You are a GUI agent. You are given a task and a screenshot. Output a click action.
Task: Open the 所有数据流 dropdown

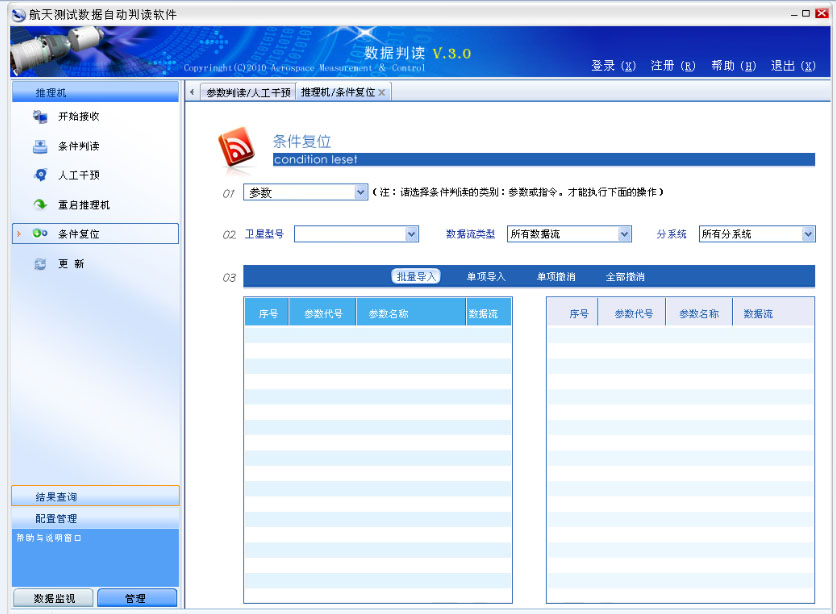(x=624, y=233)
